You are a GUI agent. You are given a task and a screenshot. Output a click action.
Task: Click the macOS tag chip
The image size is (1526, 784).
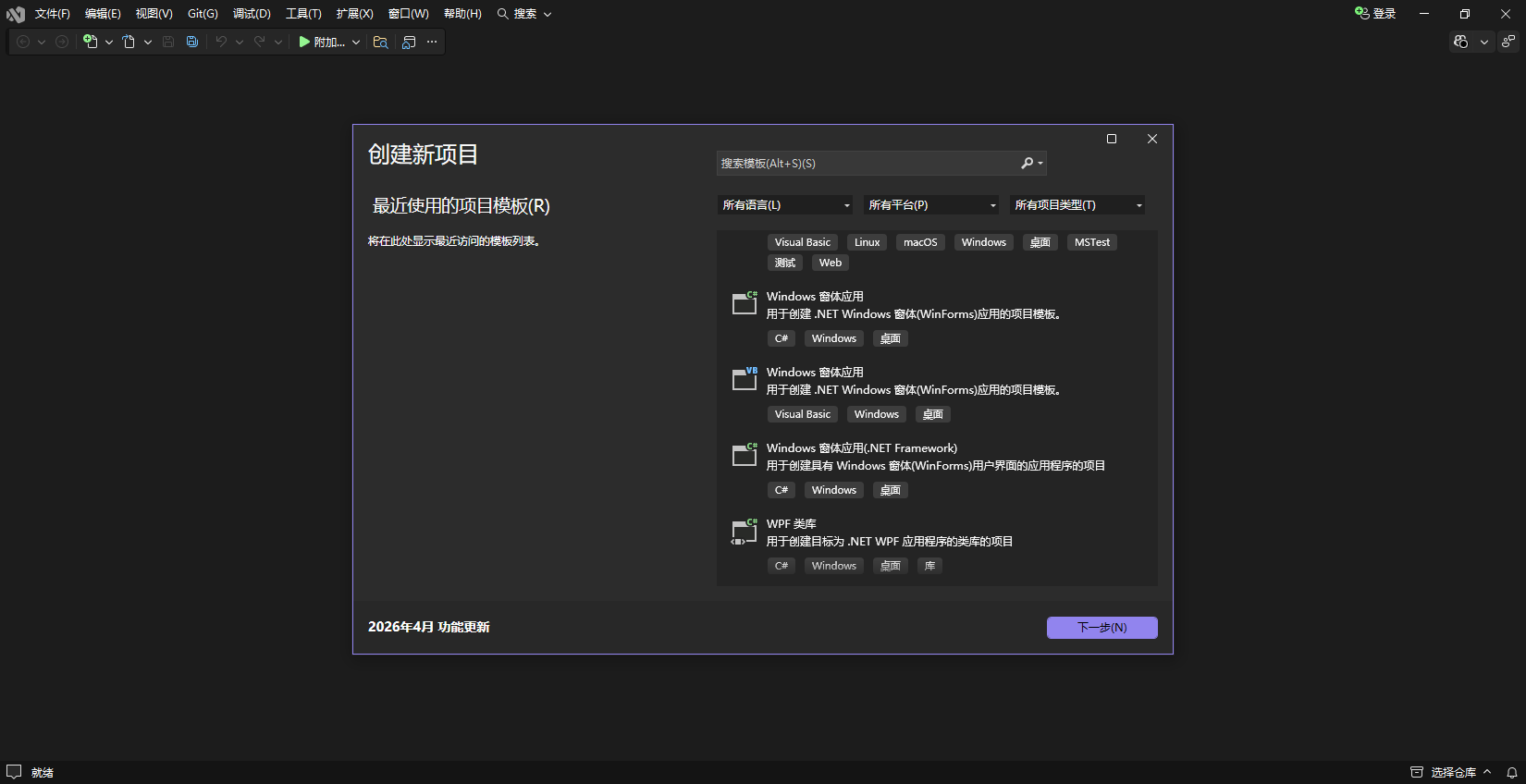(x=920, y=242)
